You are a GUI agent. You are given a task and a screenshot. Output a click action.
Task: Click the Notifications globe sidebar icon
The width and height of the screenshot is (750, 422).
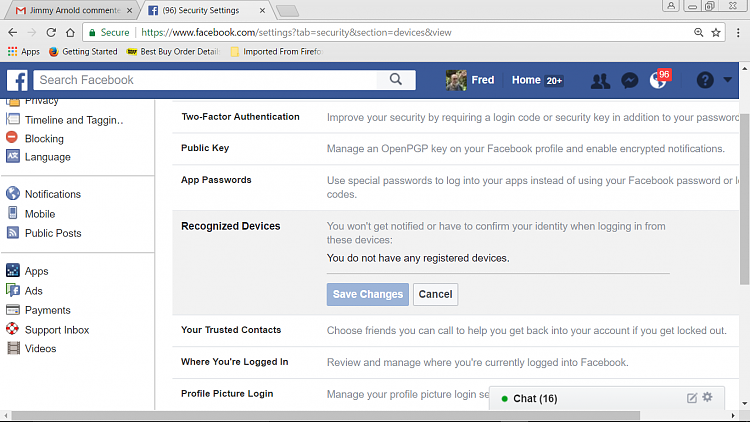(13, 193)
